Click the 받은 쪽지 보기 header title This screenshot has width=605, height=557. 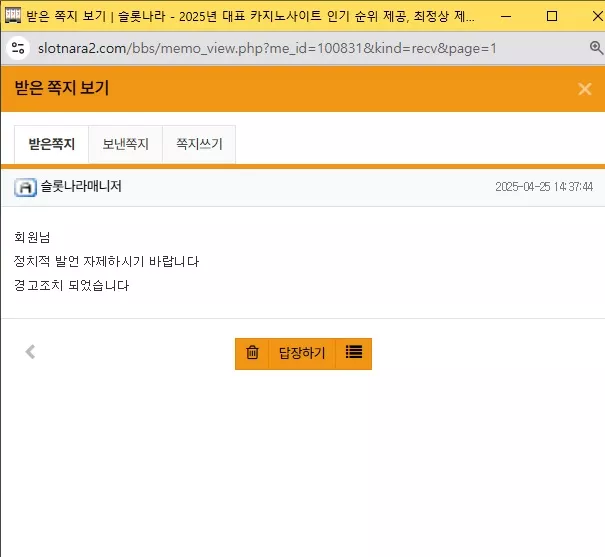point(62,88)
